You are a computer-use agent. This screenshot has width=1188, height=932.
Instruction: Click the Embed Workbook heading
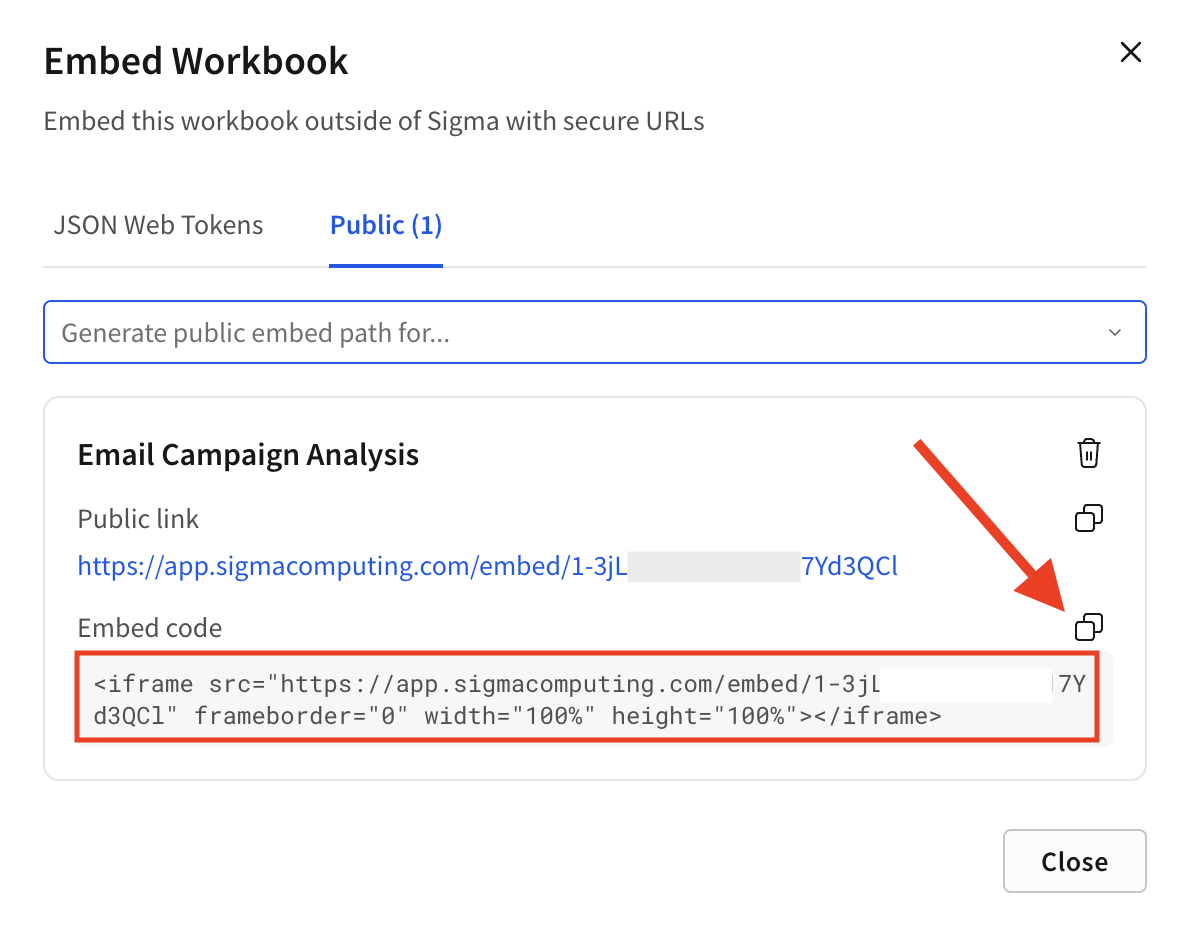pos(196,61)
